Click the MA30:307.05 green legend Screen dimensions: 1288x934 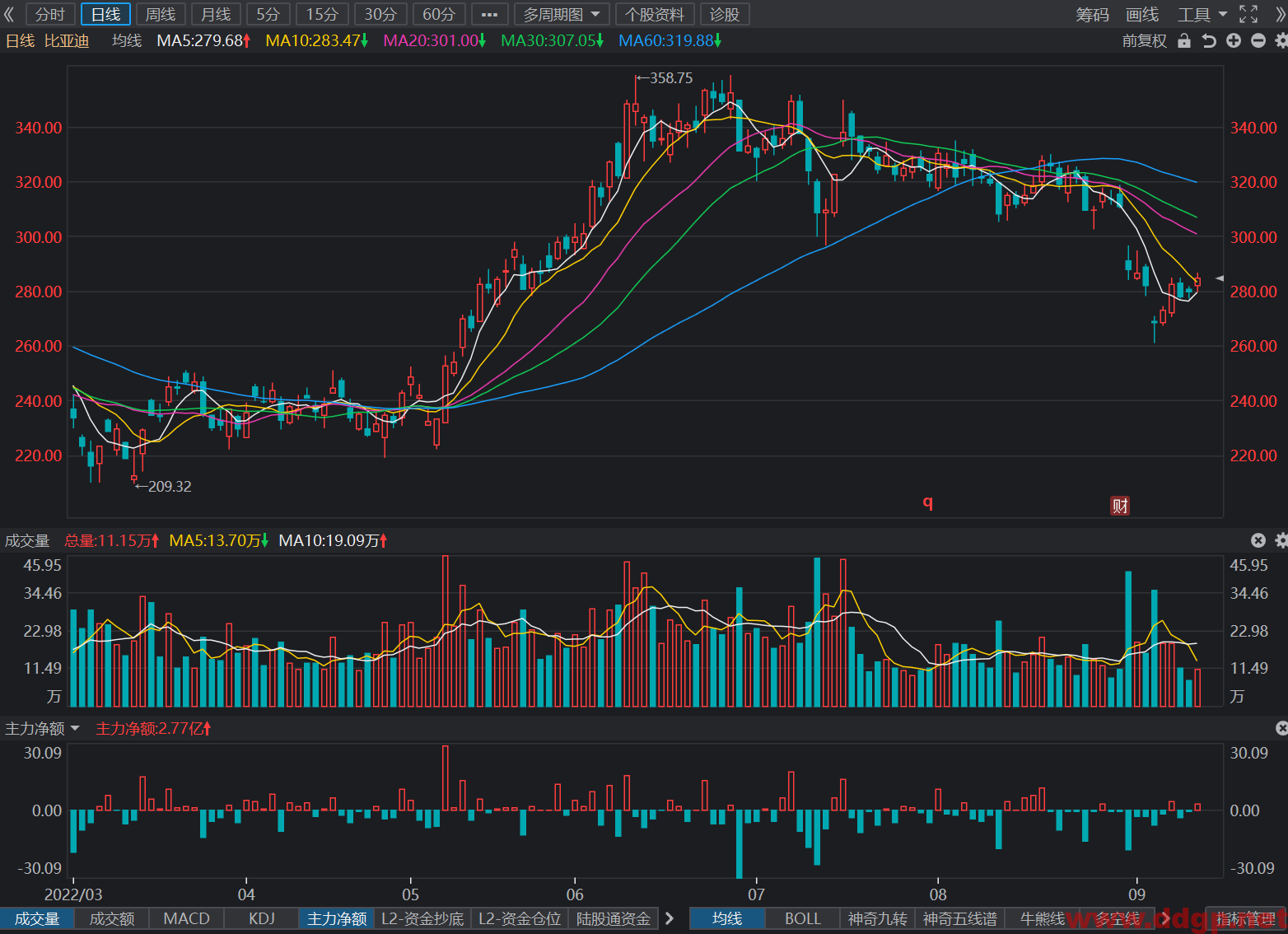pos(553,40)
